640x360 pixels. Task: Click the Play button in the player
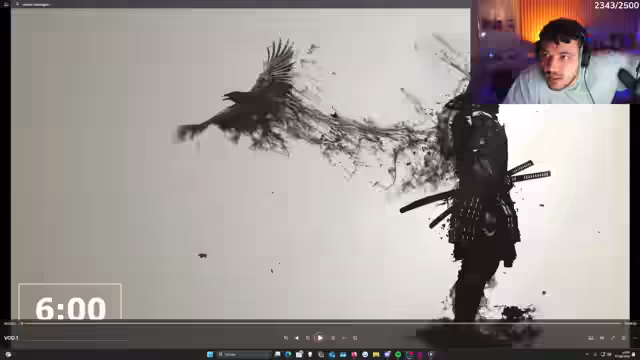pyautogui.click(x=320, y=338)
